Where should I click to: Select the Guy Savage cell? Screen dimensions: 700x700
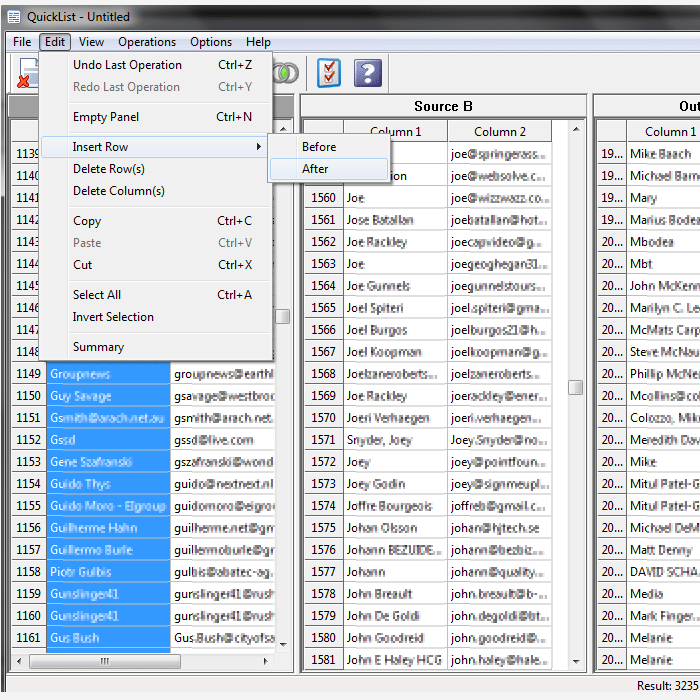[x=108, y=396]
